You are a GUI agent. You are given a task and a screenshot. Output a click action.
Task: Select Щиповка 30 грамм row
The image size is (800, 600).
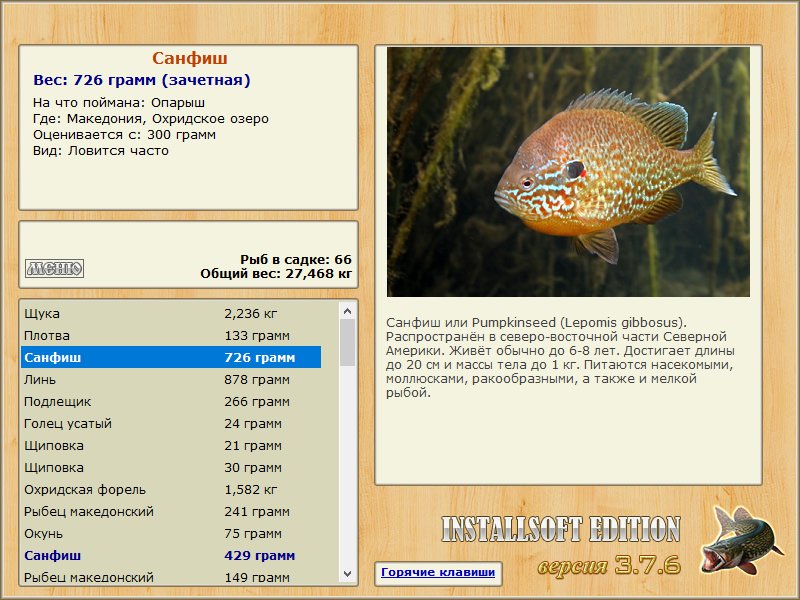171,467
